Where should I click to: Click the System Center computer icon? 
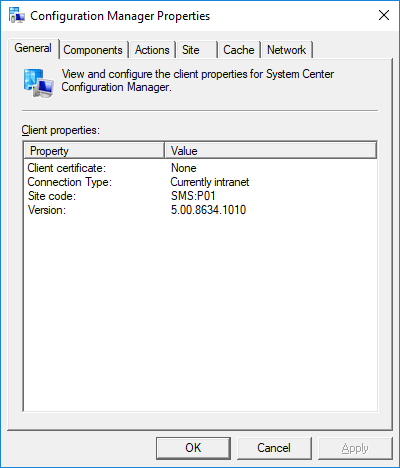click(x=39, y=83)
